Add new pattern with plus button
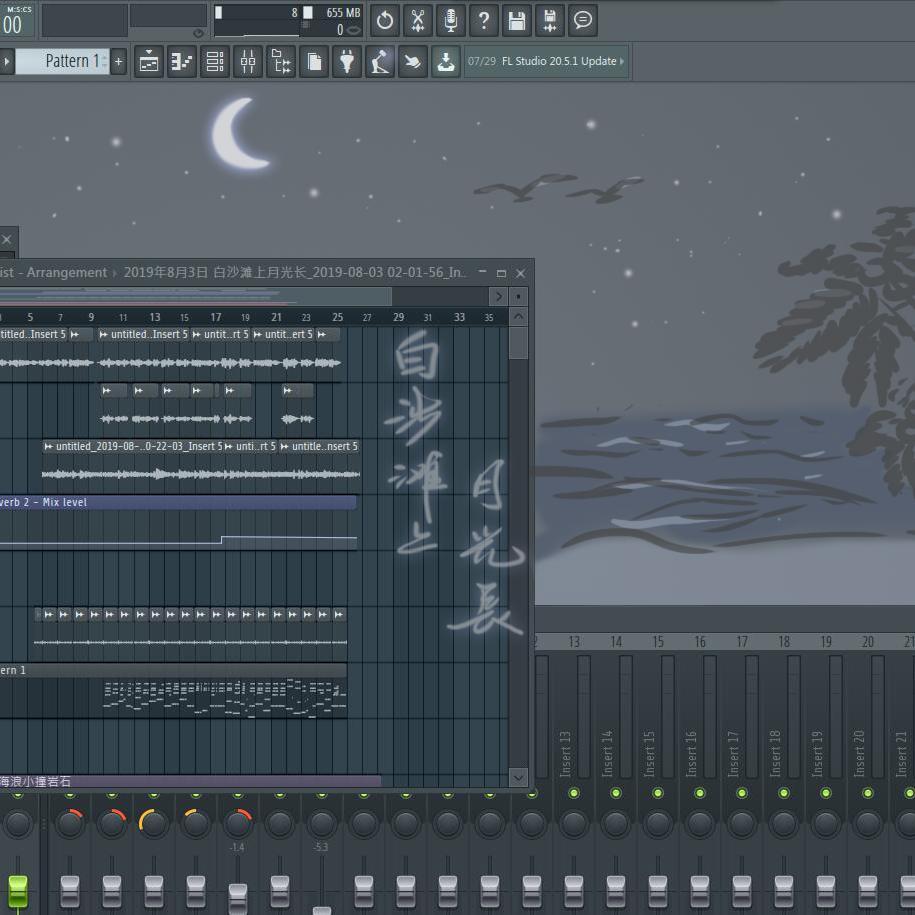915x915 pixels. click(x=118, y=62)
